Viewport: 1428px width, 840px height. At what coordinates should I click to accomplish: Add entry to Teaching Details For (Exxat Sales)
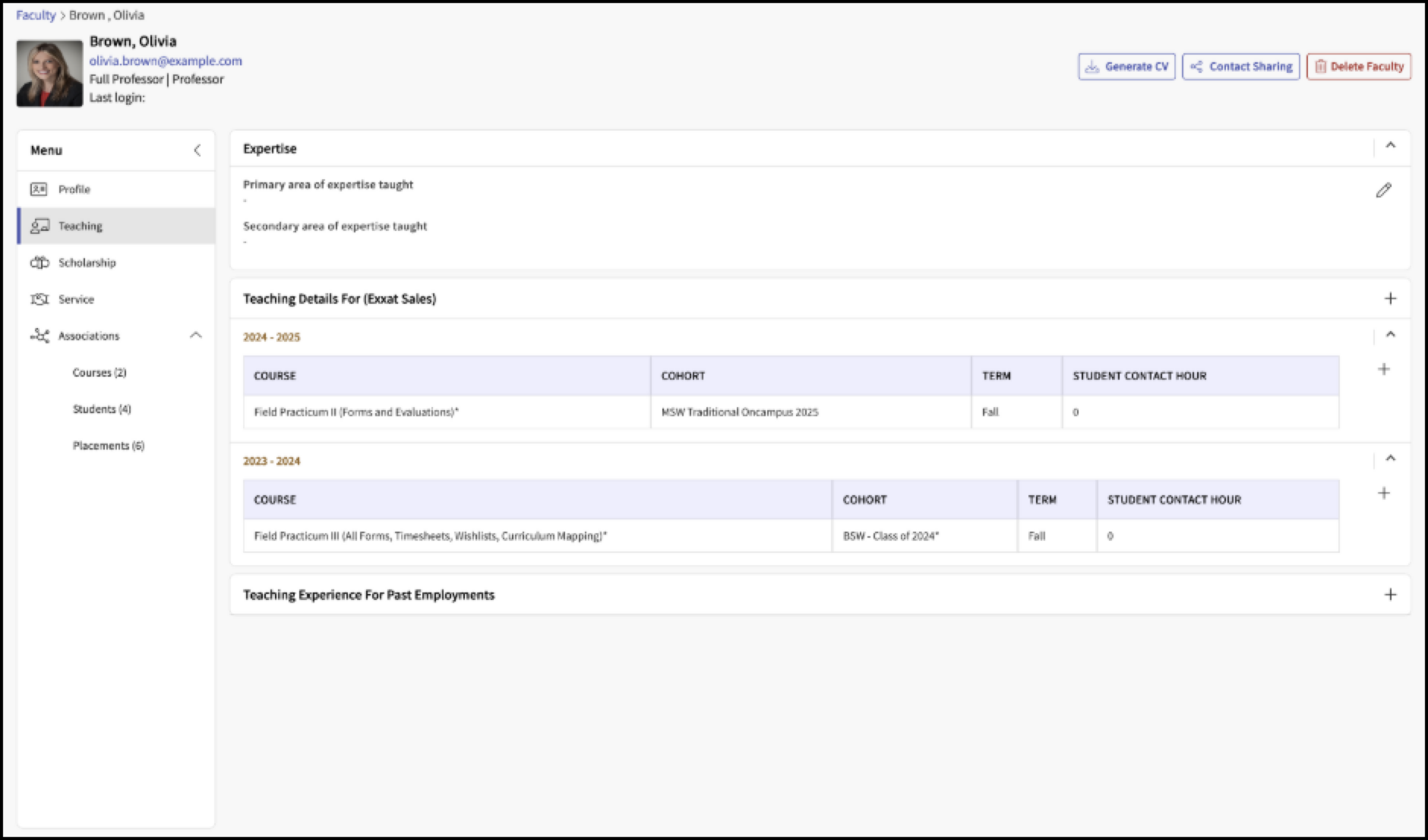1390,298
